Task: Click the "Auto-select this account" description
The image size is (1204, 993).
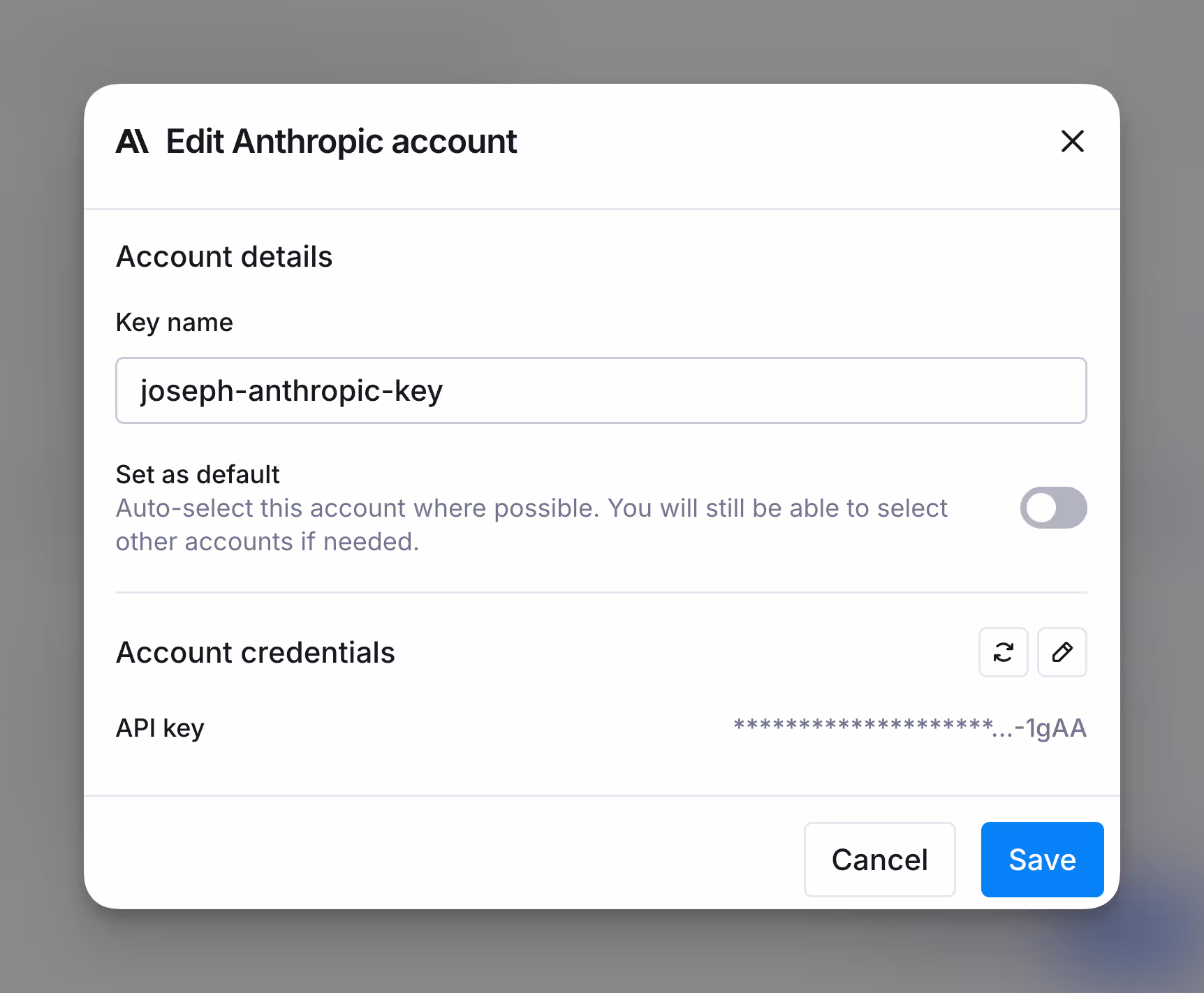Action: click(x=531, y=525)
